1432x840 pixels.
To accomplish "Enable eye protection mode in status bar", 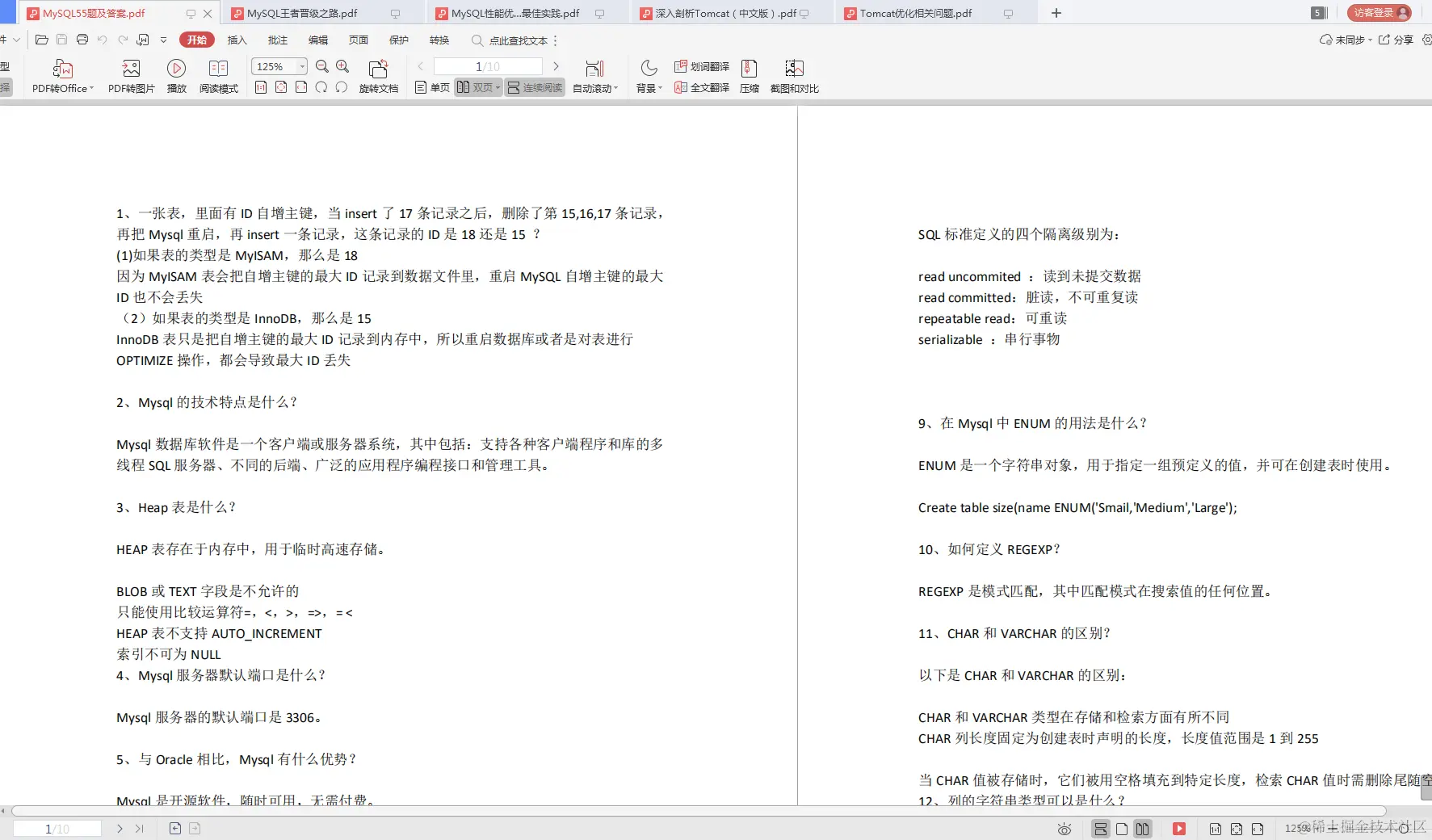I will point(1064,829).
